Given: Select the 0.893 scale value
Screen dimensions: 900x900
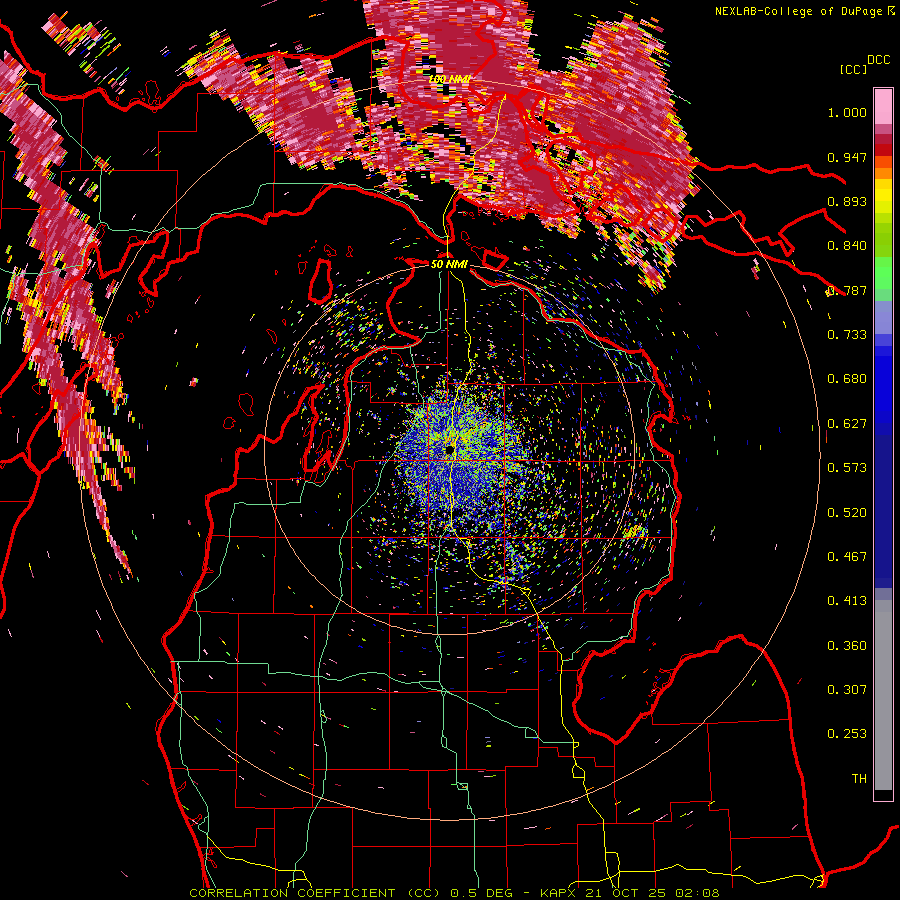Looking at the screenshot, I should click(847, 201).
